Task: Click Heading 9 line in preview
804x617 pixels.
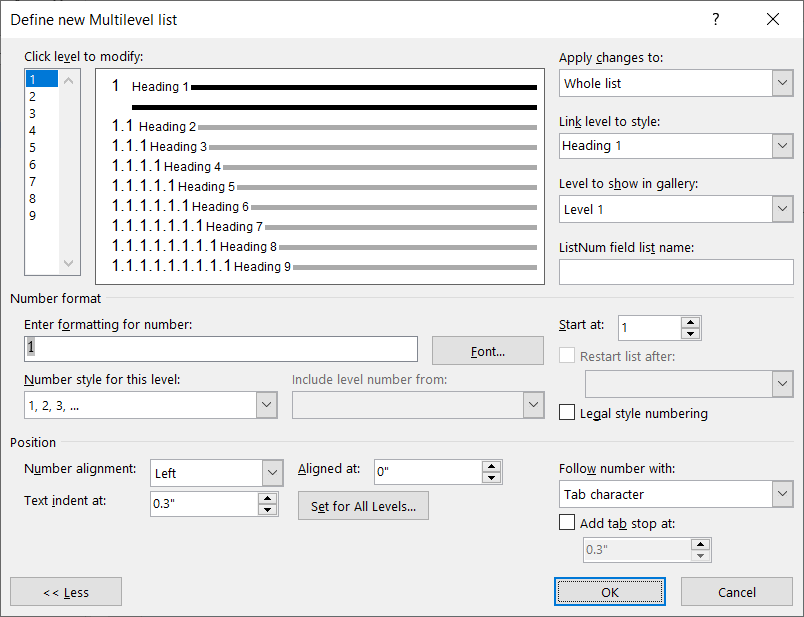Action: coord(324,266)
